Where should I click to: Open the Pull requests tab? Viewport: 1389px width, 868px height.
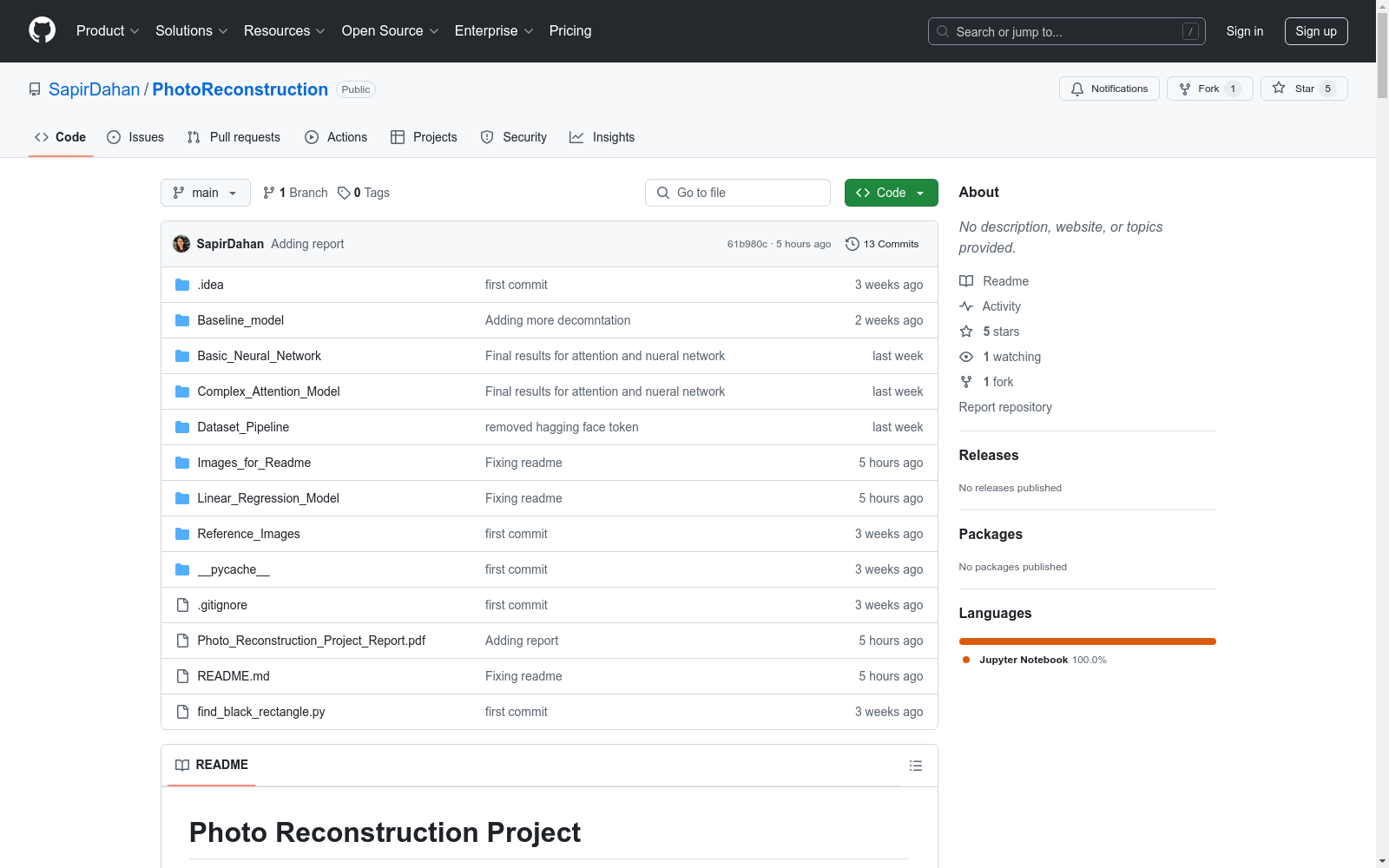coord(234,137)
